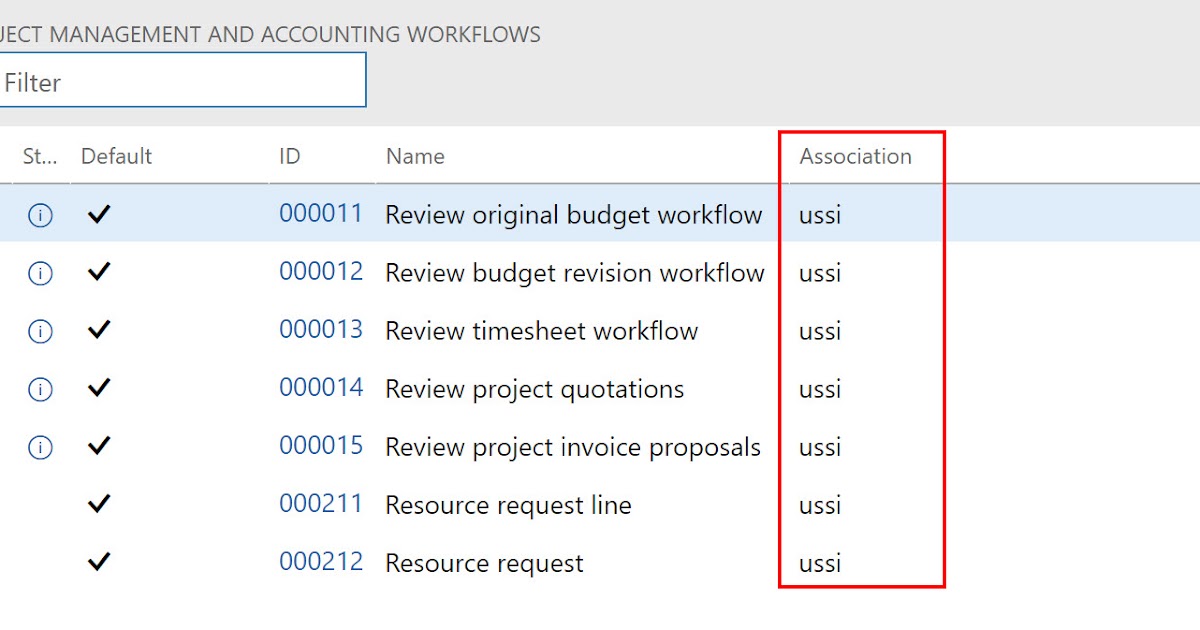Screen dimensions: 1200x630
Task: Open workflow 000011 via its ID link
Action: click(x=321, y=213)
